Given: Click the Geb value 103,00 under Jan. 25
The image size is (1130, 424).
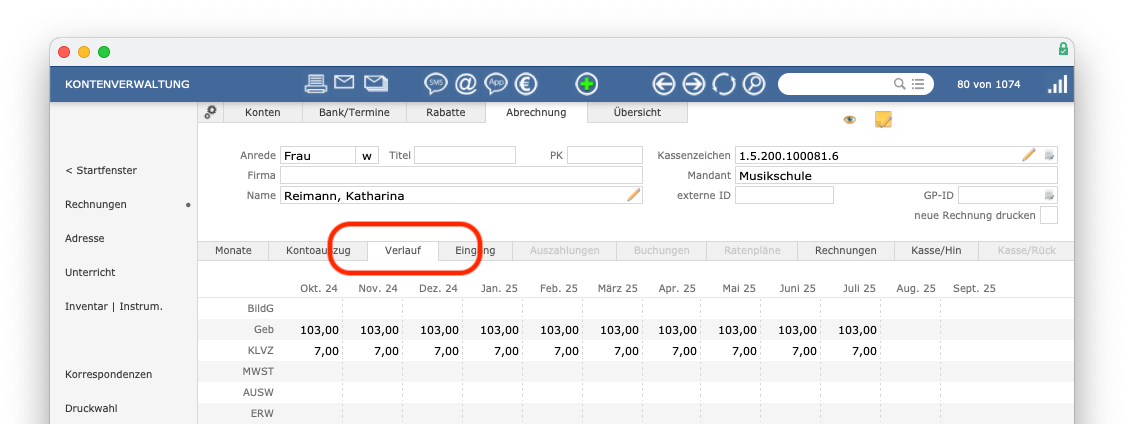Looking at the screenshot, I should (x=499, y=330).
